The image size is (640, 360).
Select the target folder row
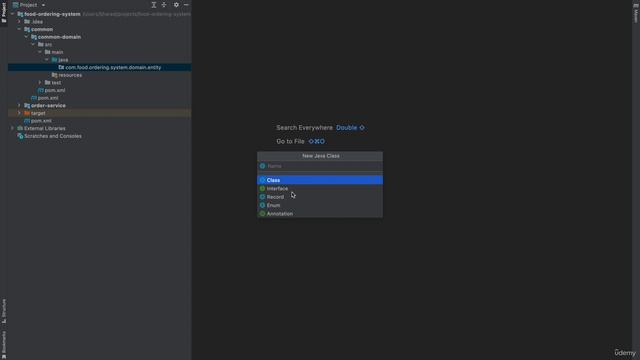click(x=100, y=113)
